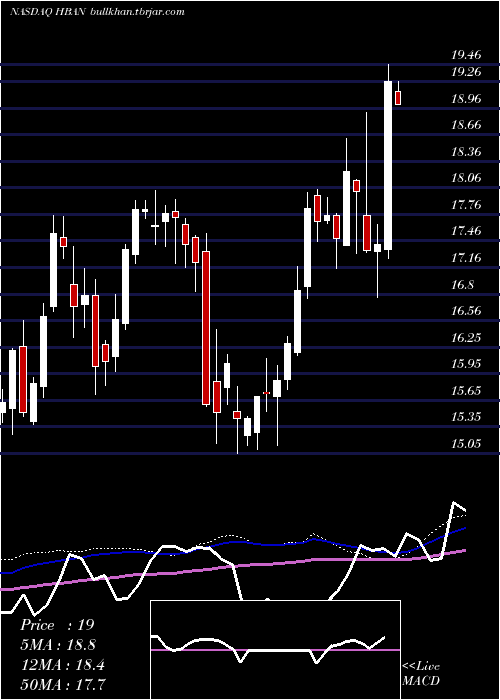Click the 16.8 price axis label
The width and height of the screenshot is (500, 700).
click(462, 284)
